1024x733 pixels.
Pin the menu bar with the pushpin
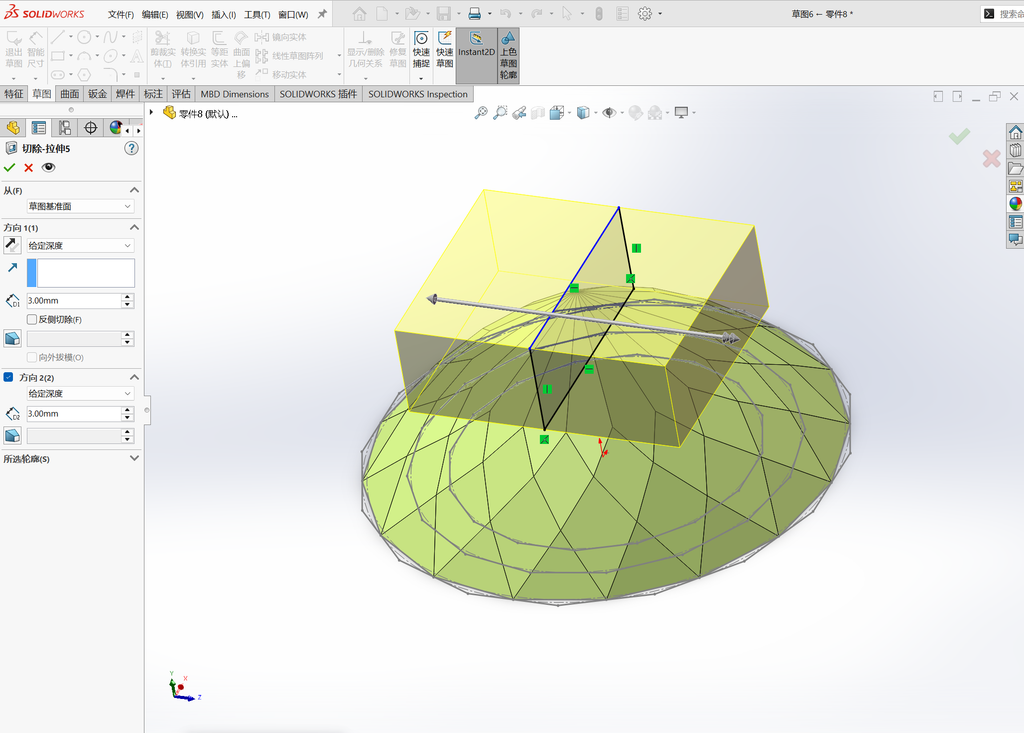coord(322,14)
